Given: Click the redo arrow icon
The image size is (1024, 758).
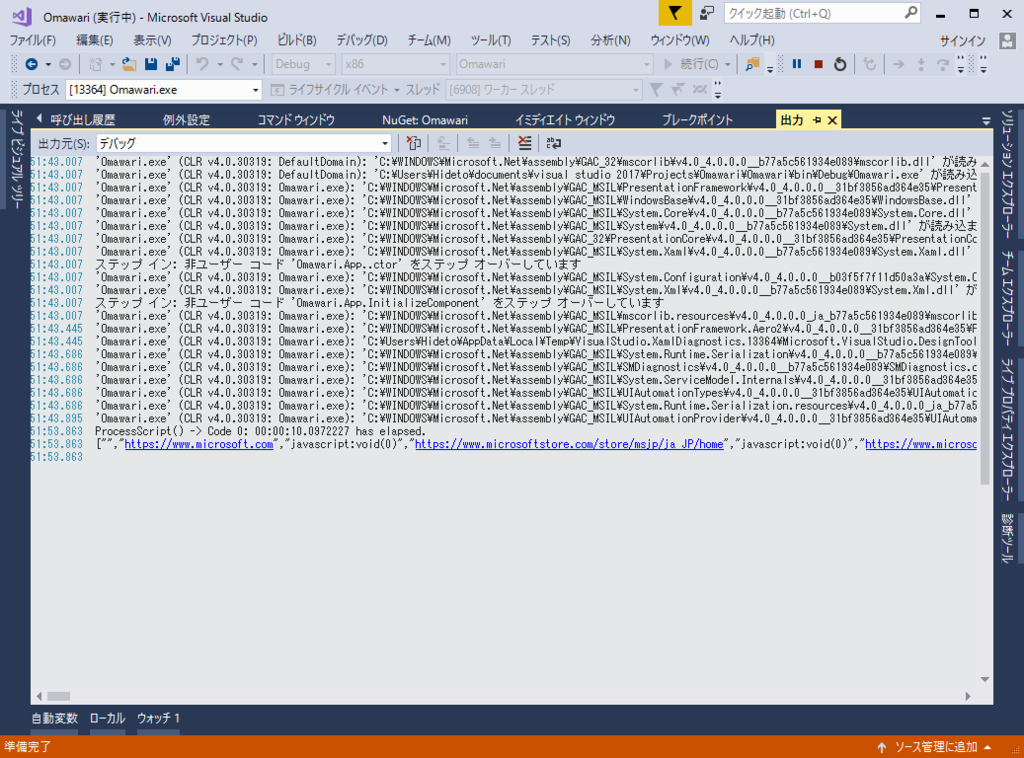Looking at the screenshot, I should click(x=237, y=64).
